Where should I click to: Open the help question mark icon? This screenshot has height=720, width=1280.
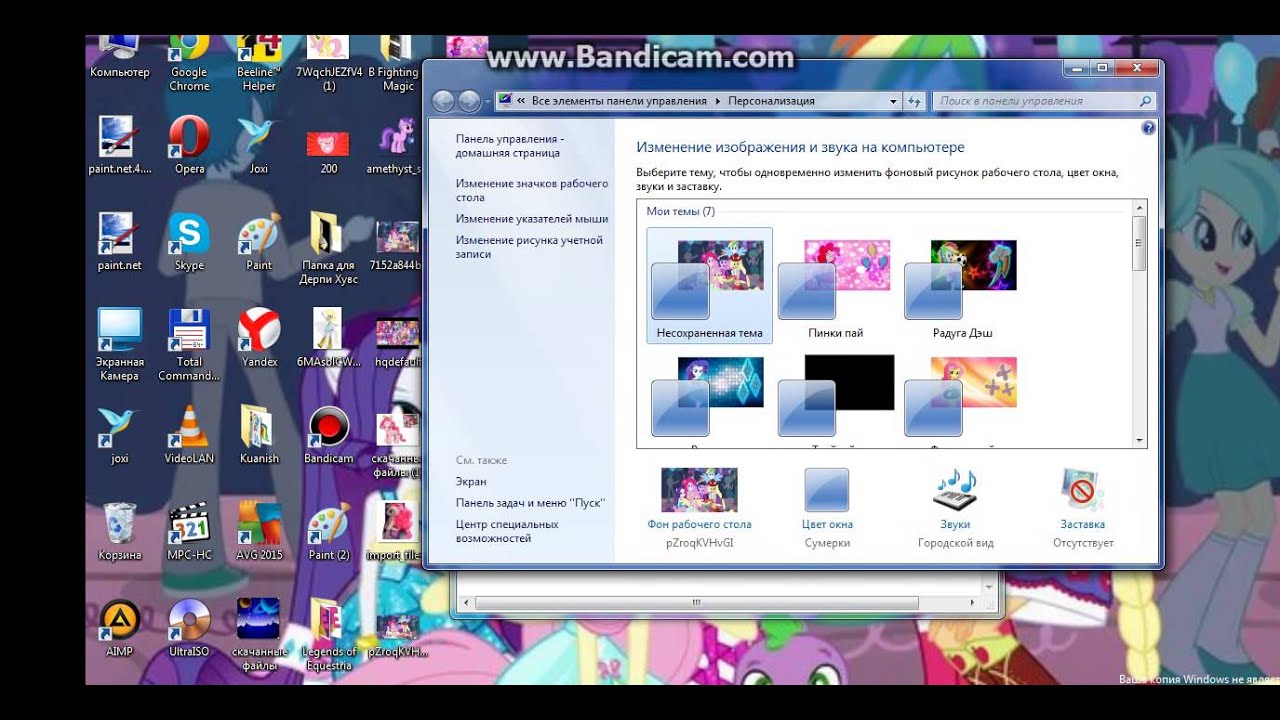(1148, 128)
